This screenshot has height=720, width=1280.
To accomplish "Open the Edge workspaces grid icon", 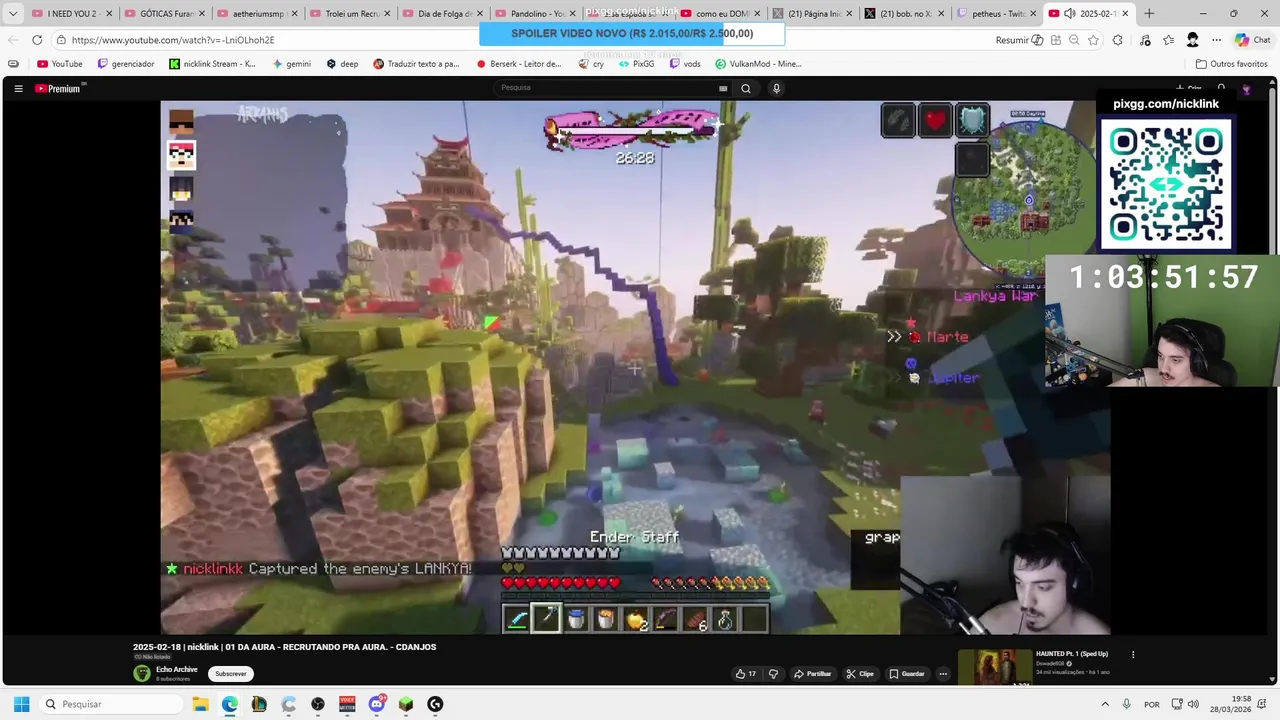I will (13, 64).
